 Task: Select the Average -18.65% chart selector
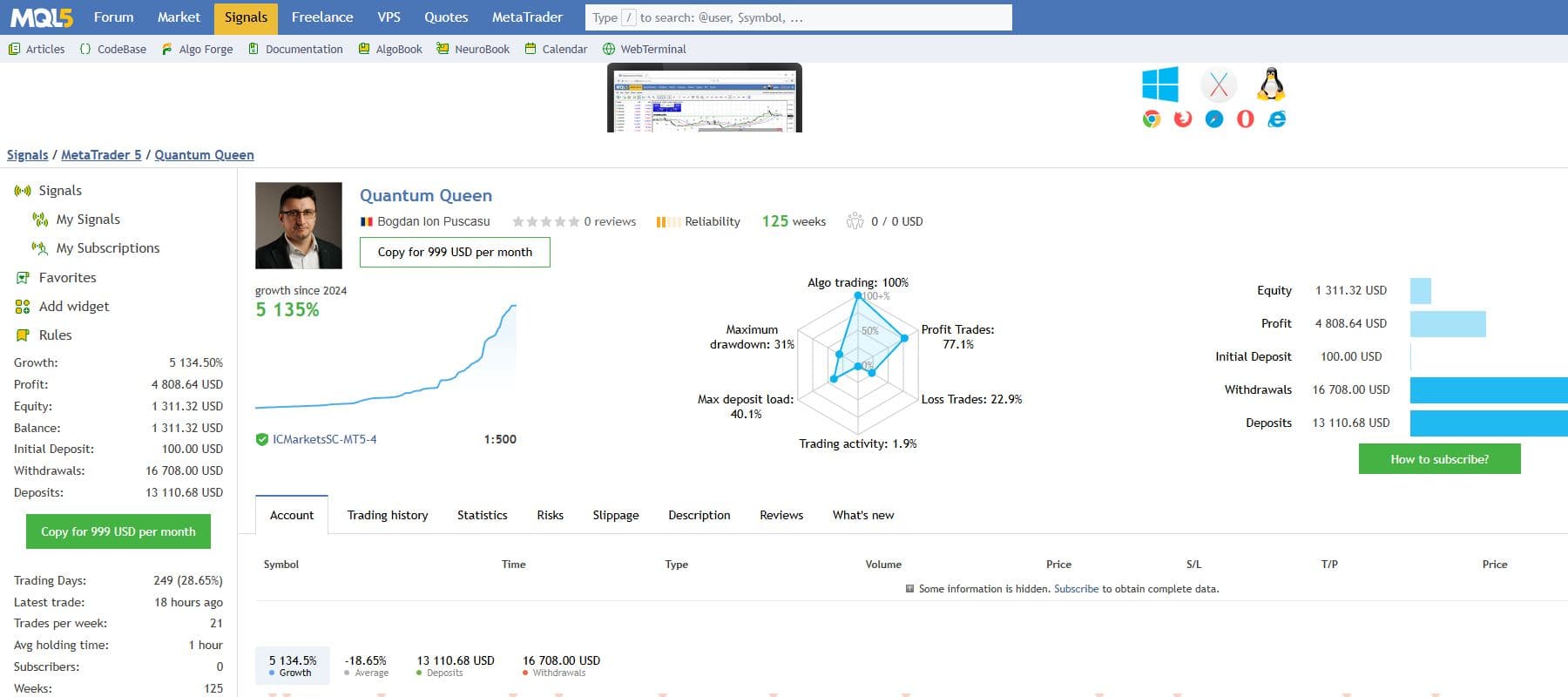tap(366, 666)
